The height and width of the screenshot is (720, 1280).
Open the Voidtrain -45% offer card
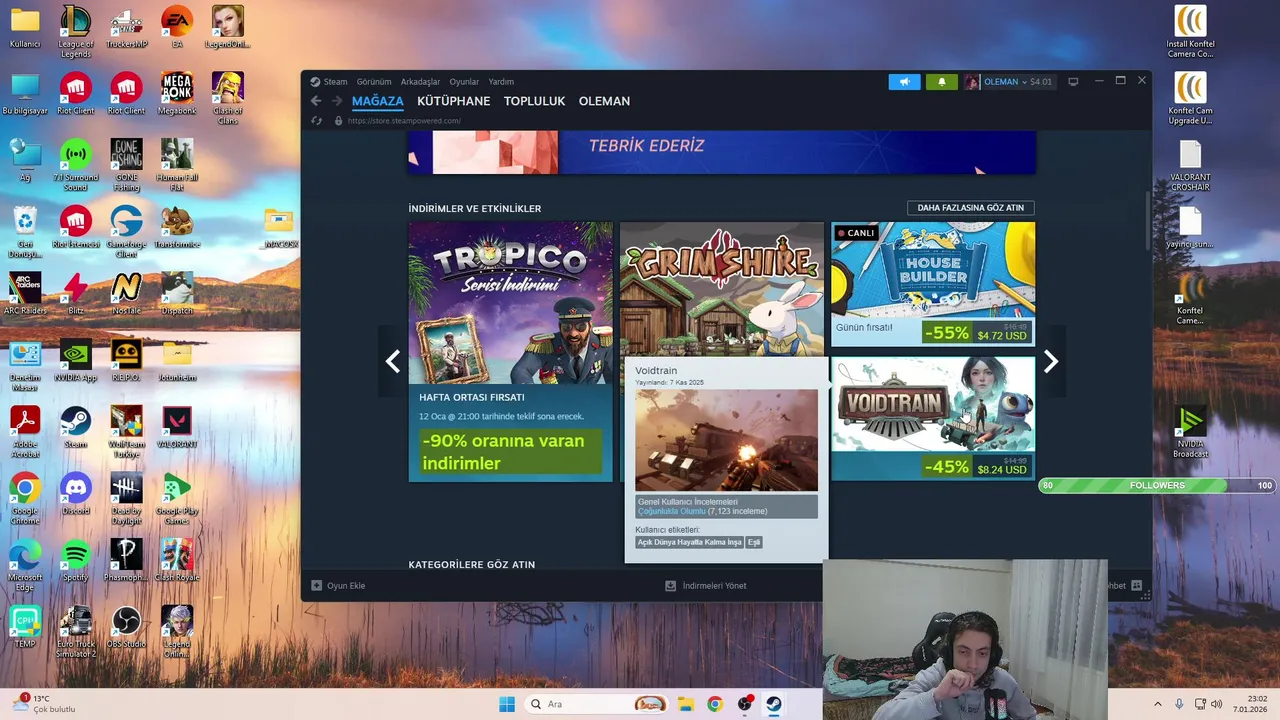(x=933, y=419)
